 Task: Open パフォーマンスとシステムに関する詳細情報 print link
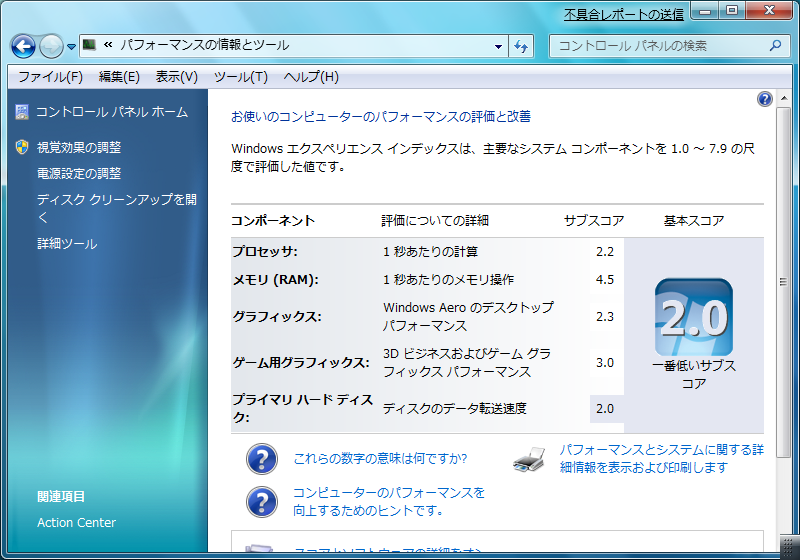(662, 459)
